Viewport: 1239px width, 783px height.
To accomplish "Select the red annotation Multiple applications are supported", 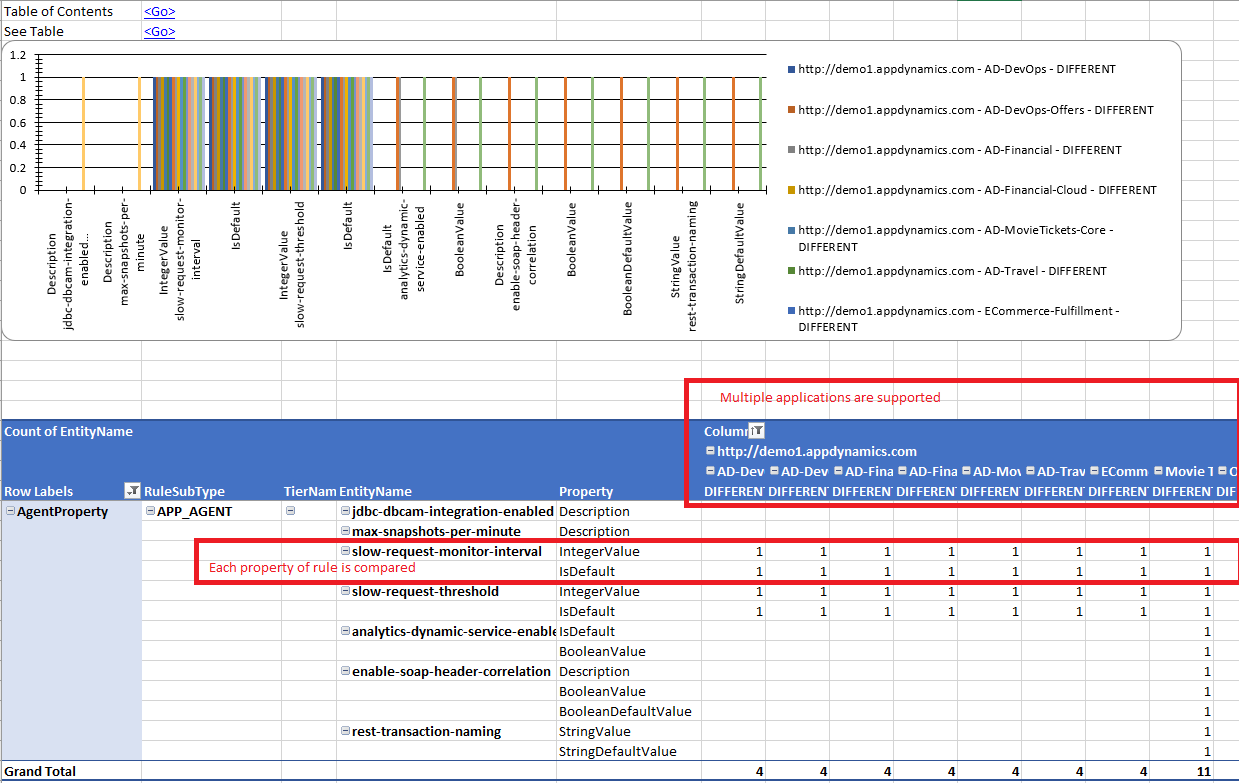I will 830,397.
